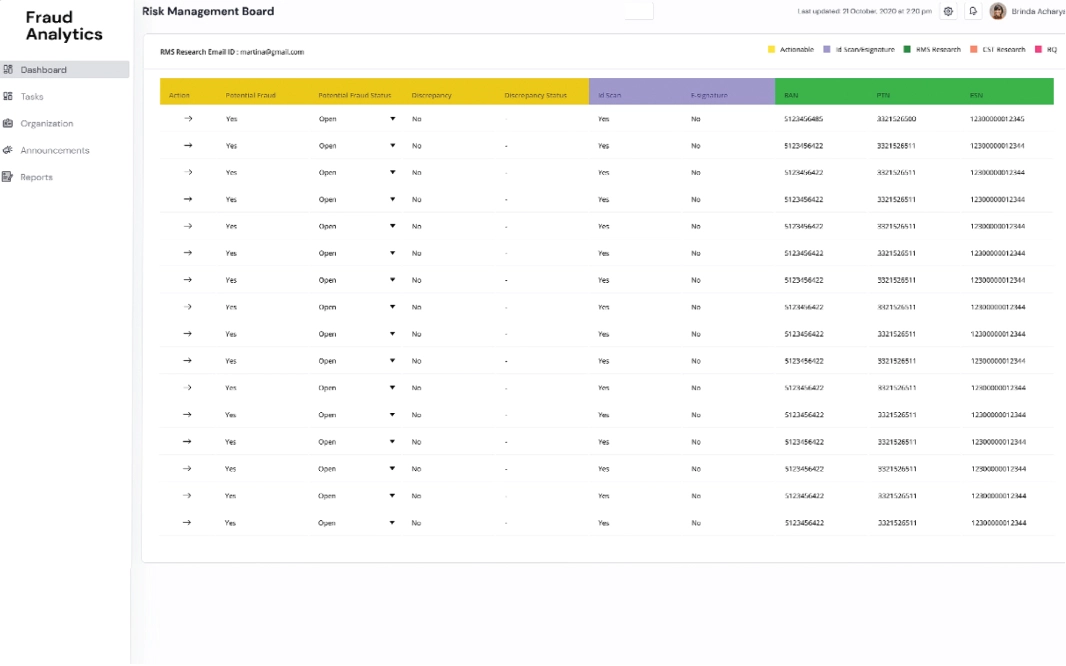Open the Potential Fraud Status dropdown in second row
The width and height of the screenshot is (1066, 666).
coord(392,146)
